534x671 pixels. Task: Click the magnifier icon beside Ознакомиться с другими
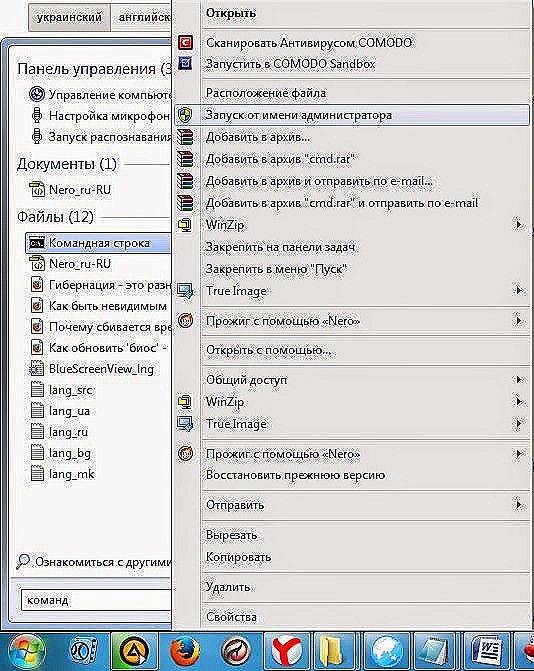tap(22, 561)
